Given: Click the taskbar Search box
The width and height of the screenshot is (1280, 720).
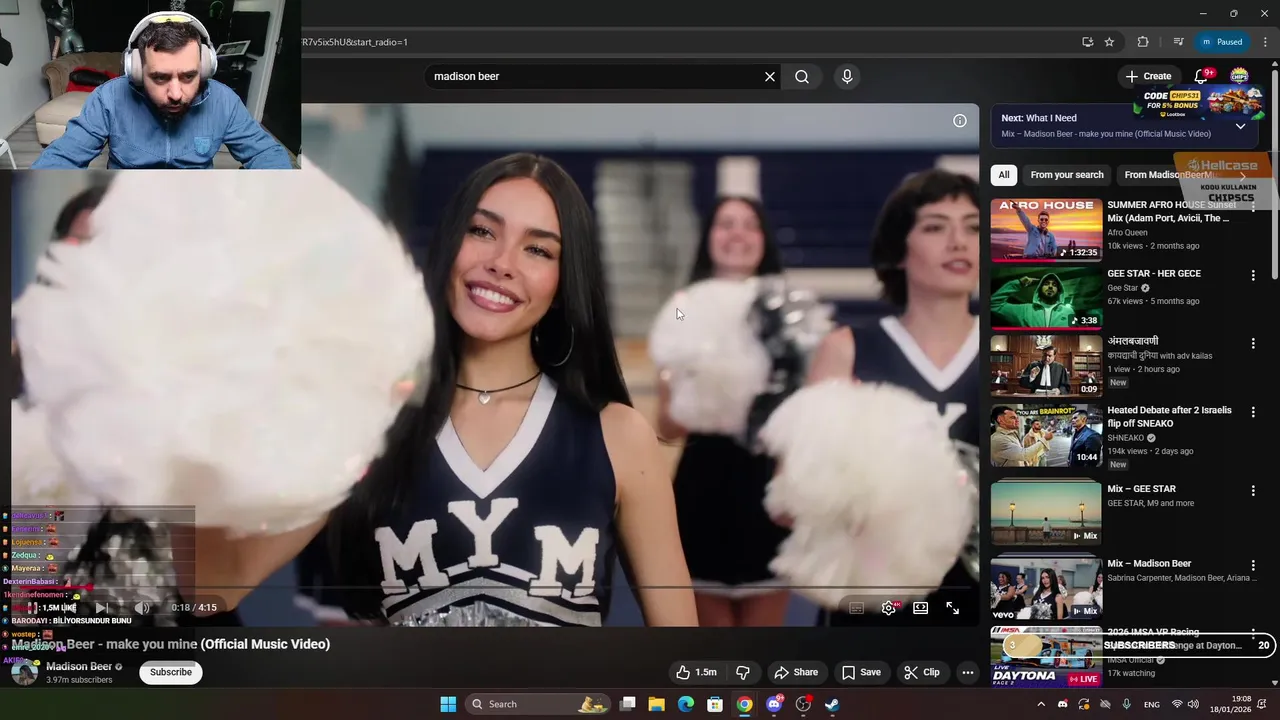Looking at the screenshot, I should [538, 704].
